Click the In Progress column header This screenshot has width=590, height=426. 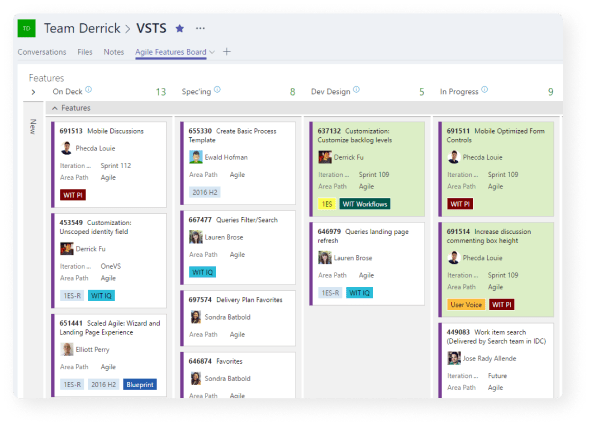pyautogui.click(x=459, y=91)
